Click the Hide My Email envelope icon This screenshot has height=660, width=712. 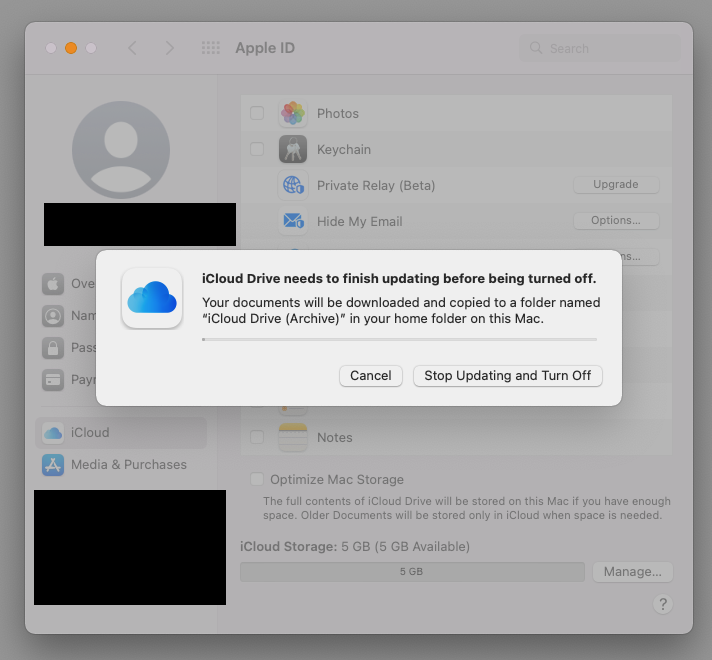293,221
